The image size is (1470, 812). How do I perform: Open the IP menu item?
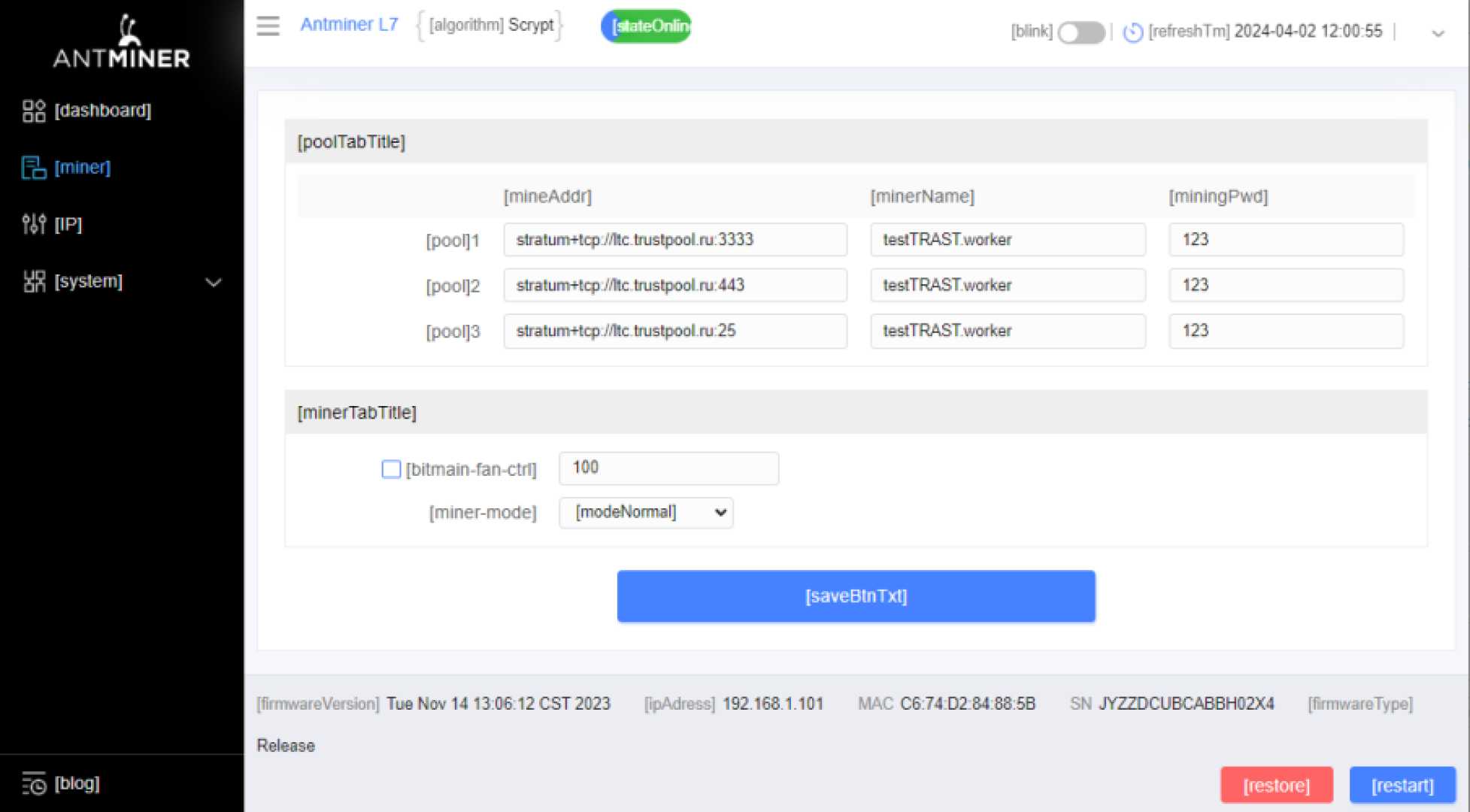click(x=68, y=224)
